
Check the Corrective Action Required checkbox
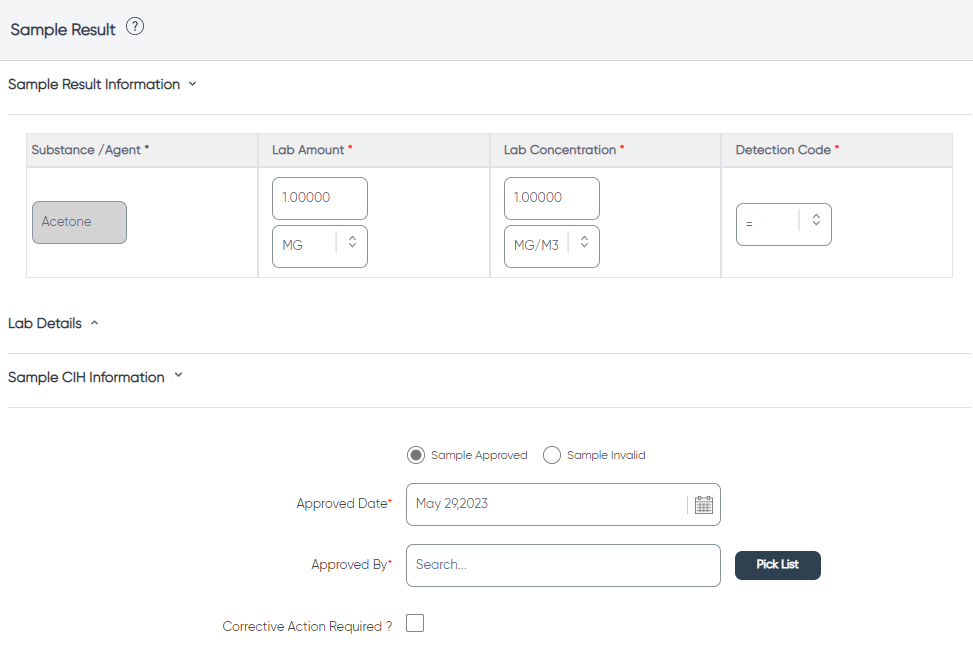[415, 623]
